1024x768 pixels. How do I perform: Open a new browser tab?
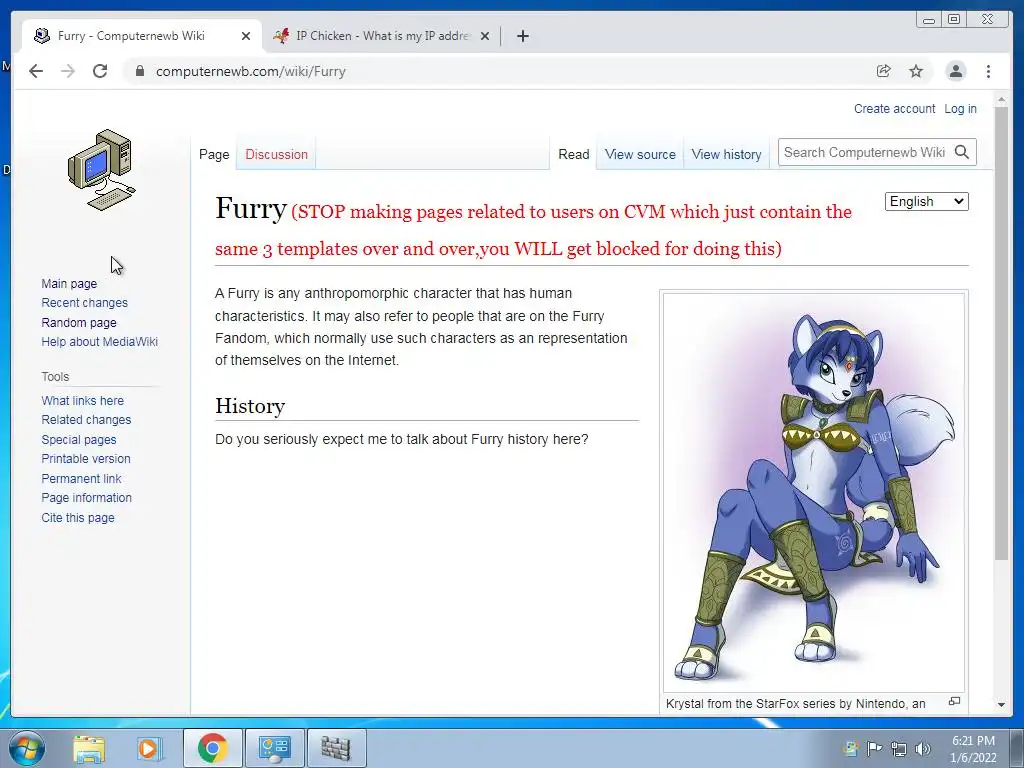click(x=522, y=36)
